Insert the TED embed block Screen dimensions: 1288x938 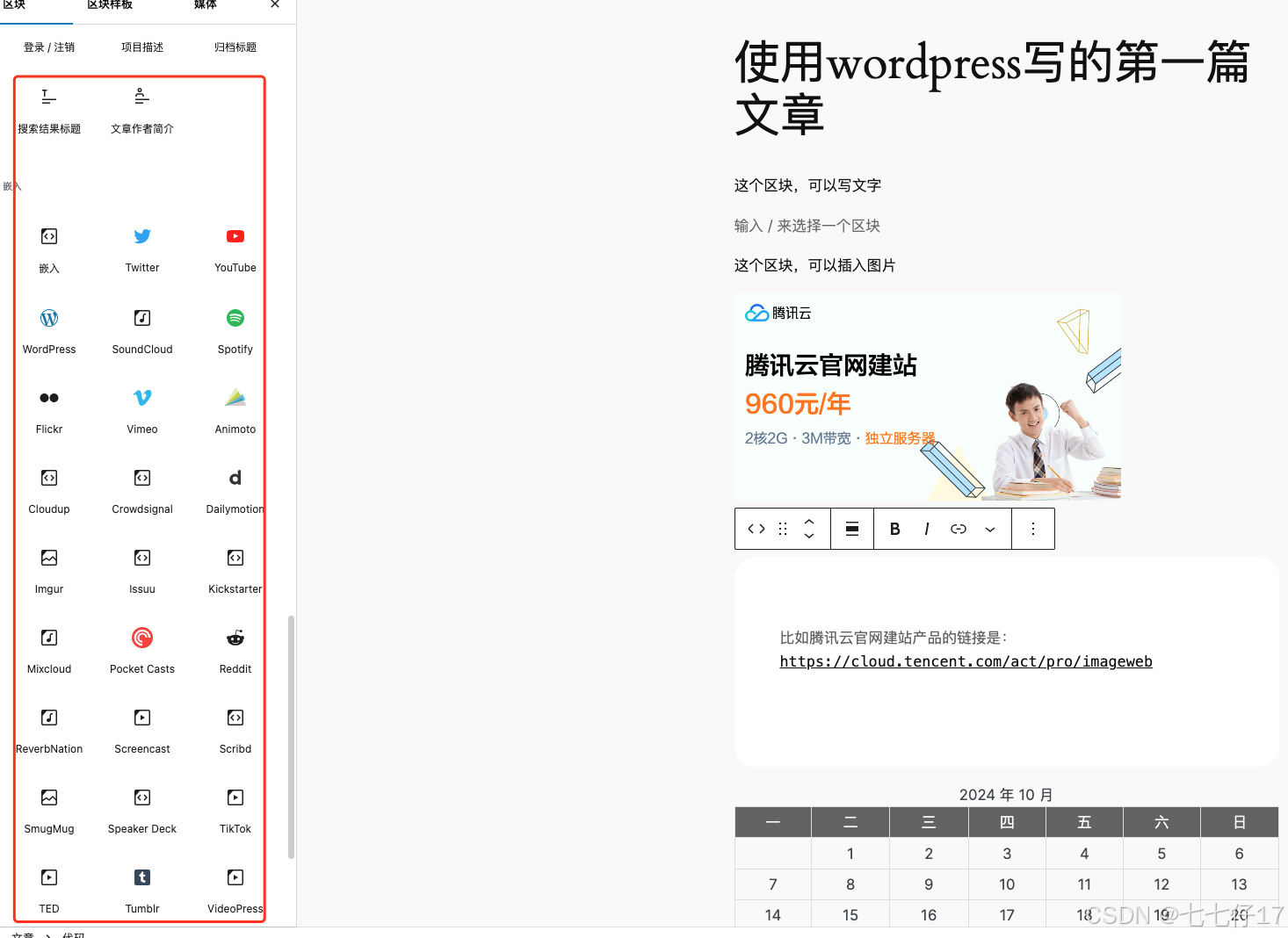49,891
